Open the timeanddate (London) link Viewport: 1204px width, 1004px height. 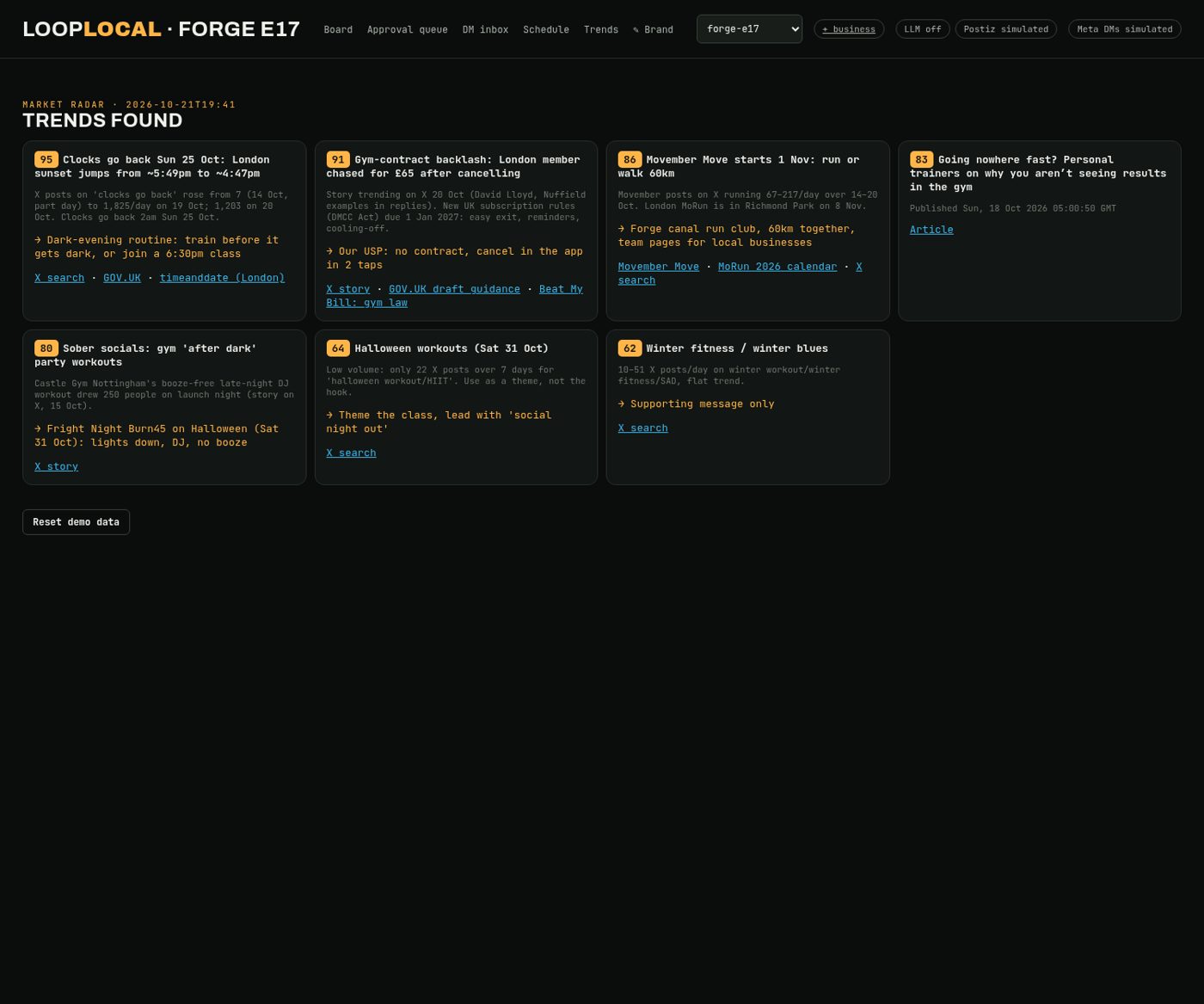[x=222, y=278]
